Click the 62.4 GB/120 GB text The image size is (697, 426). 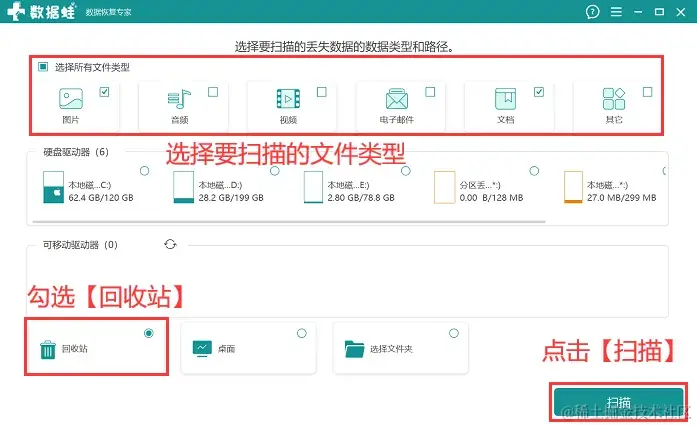point(101,197)
